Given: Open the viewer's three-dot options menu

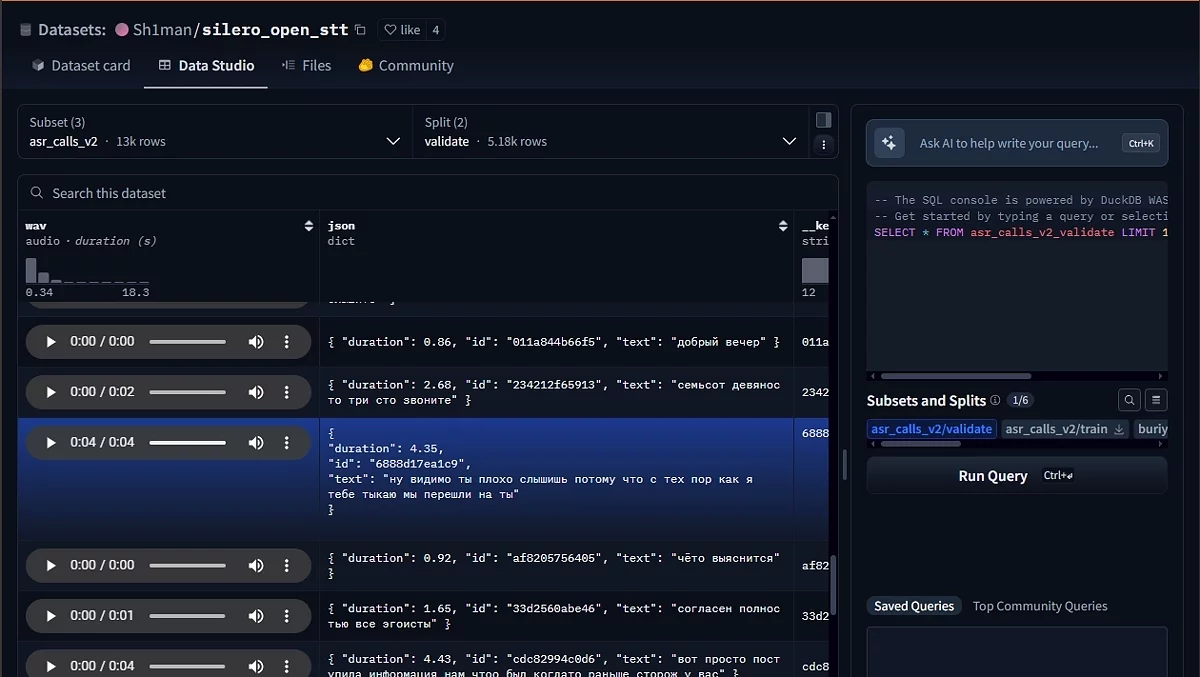Looking at the screenshot, I should 823,145.
